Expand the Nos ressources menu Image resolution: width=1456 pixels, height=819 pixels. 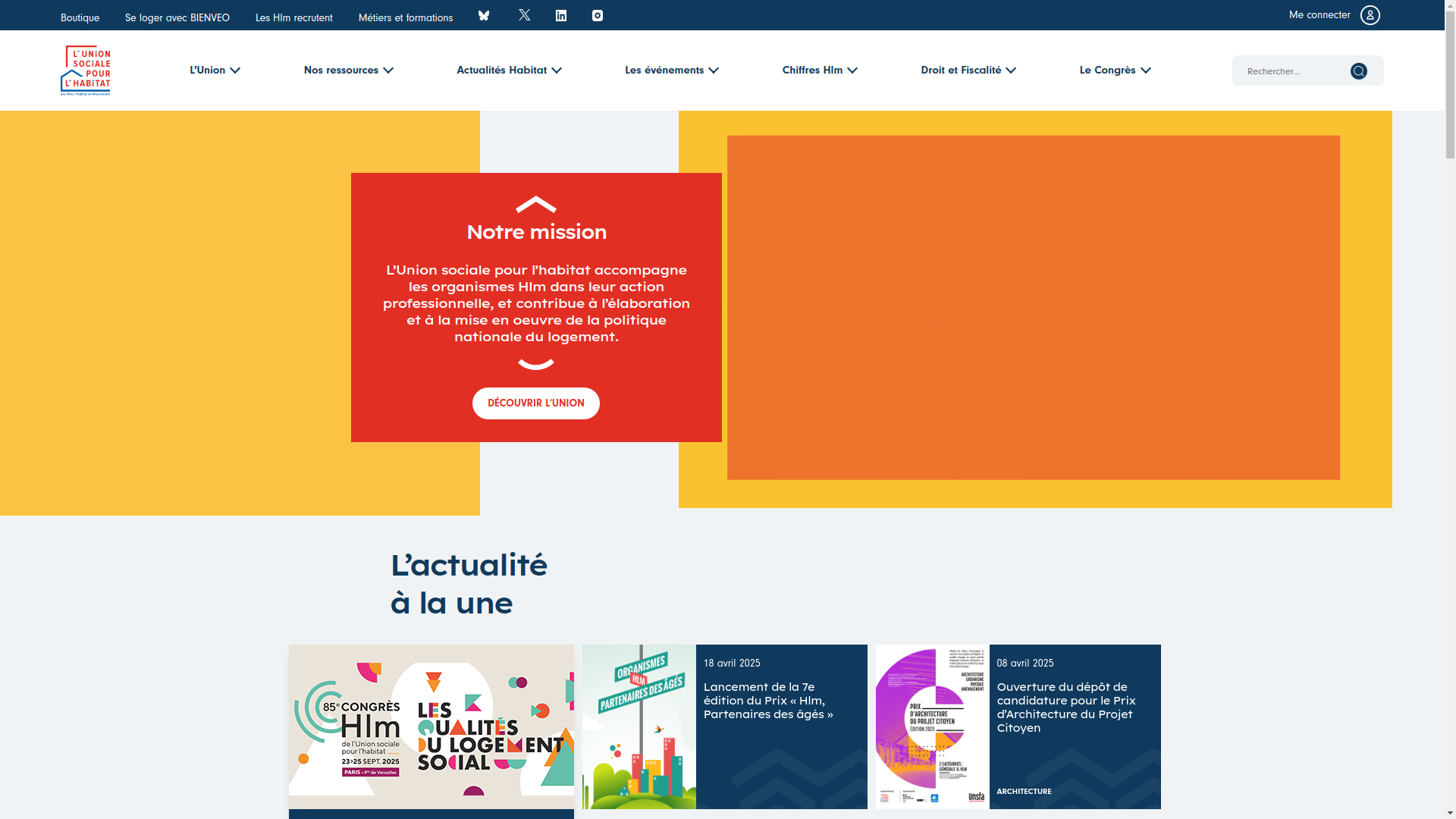(349, 70)
